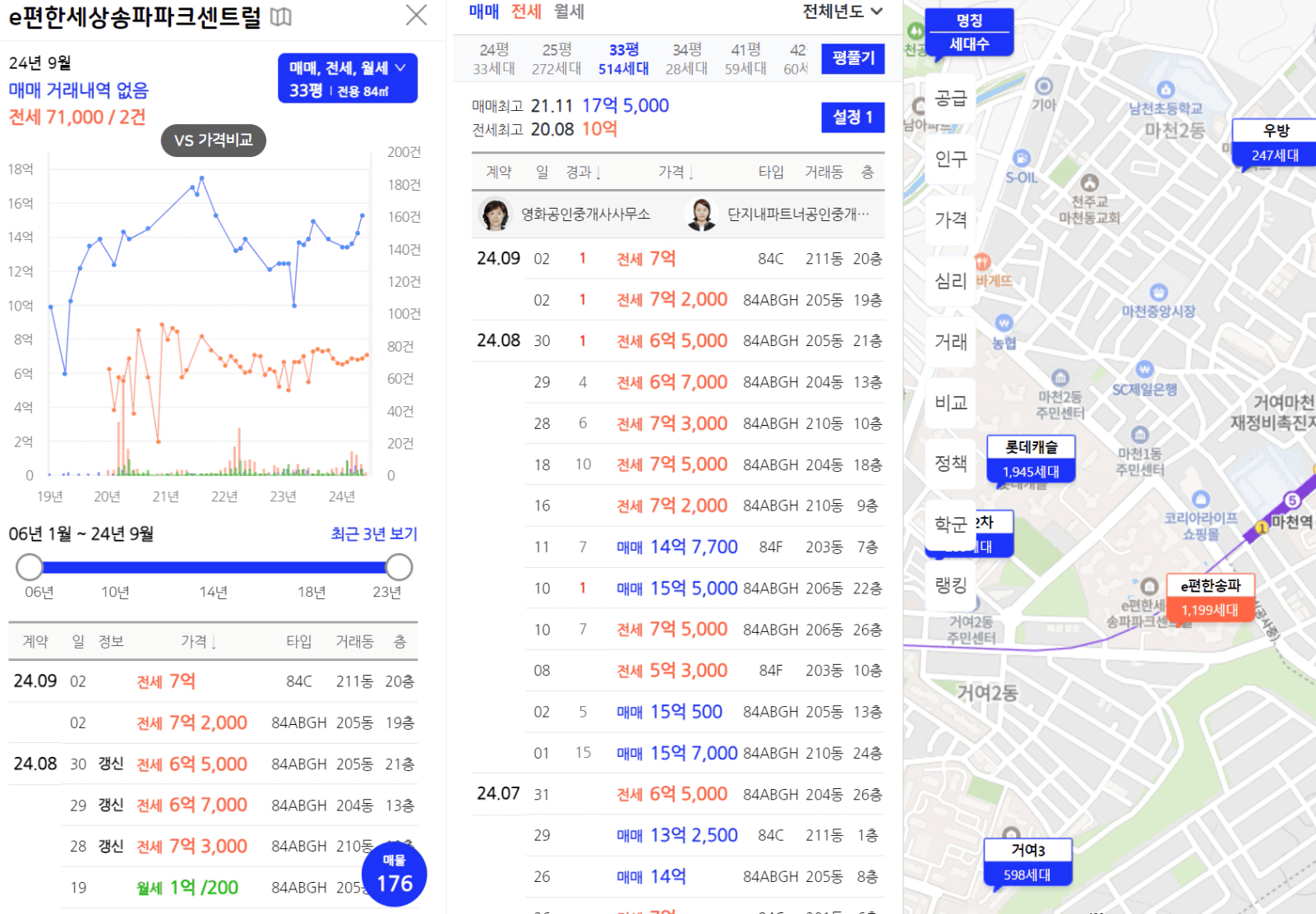This screenshot has width=1316, height=914.
Task: Click the 최근 3년 보기 link
Action: pos(374,534)
